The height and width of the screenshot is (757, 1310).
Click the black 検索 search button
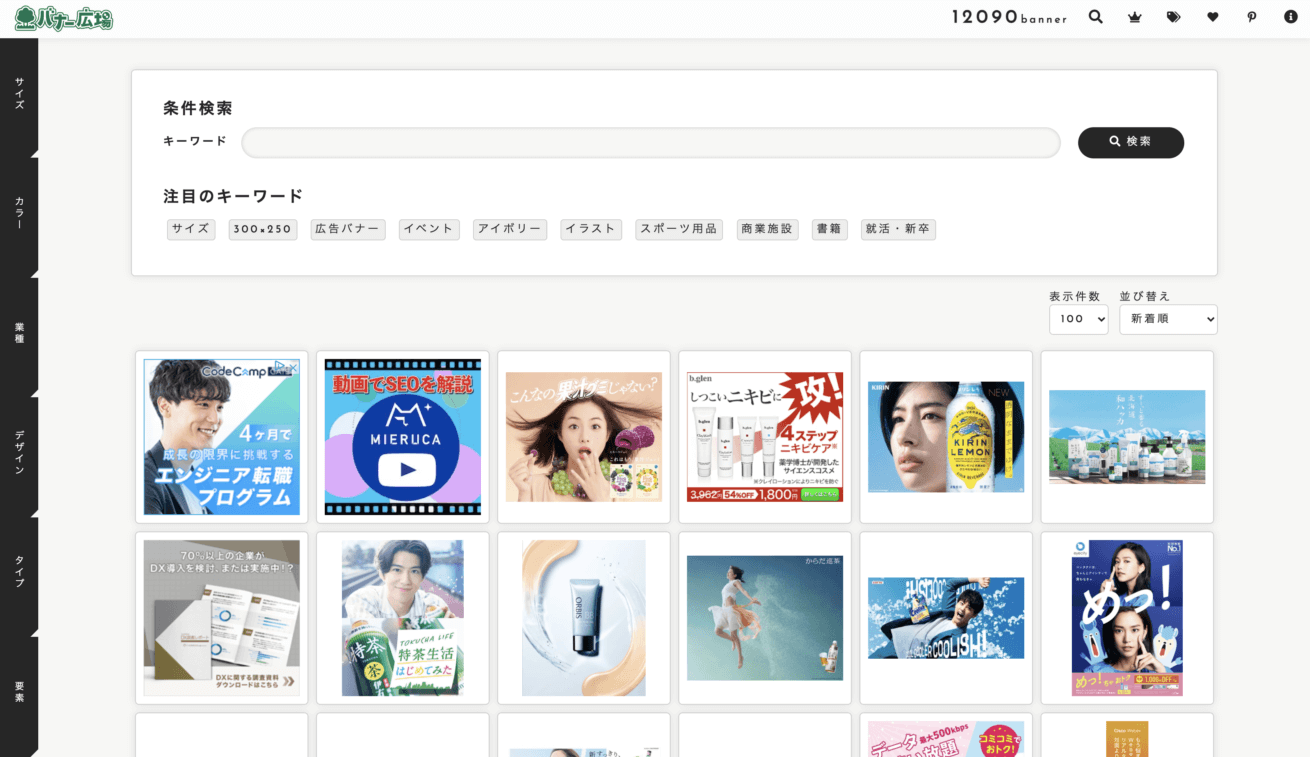(x=1131, y=142)
